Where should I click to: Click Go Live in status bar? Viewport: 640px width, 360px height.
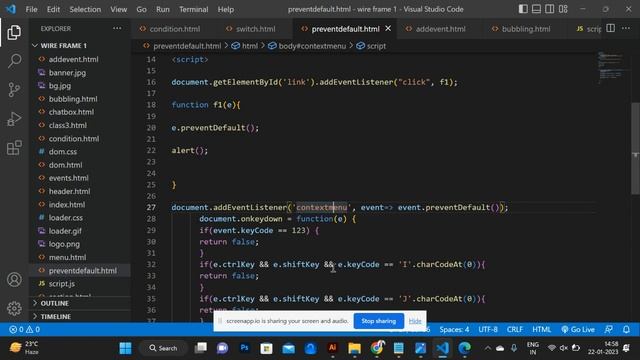578,329
